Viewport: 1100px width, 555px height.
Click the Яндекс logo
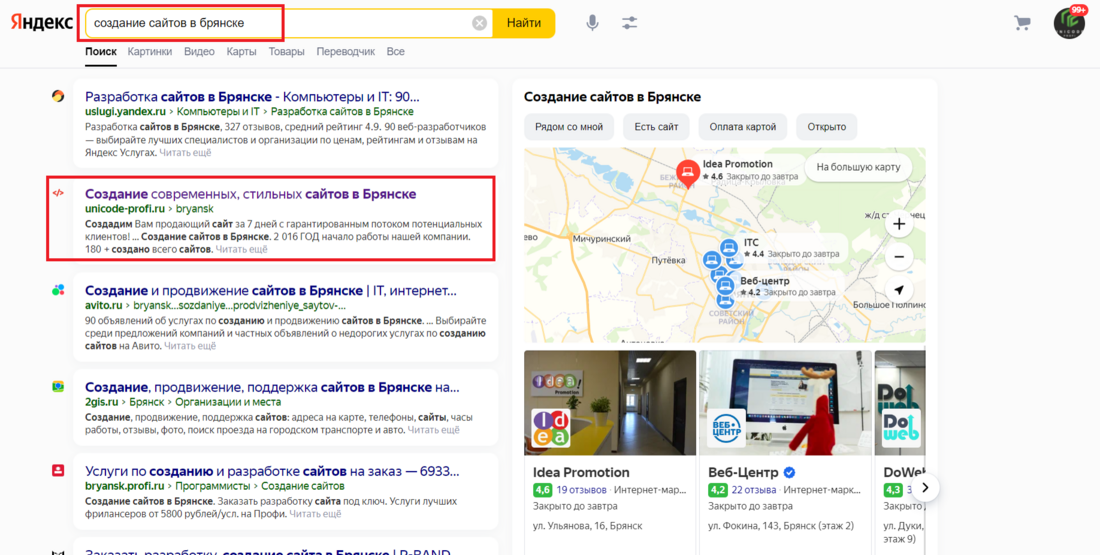[x=41, y=22]
